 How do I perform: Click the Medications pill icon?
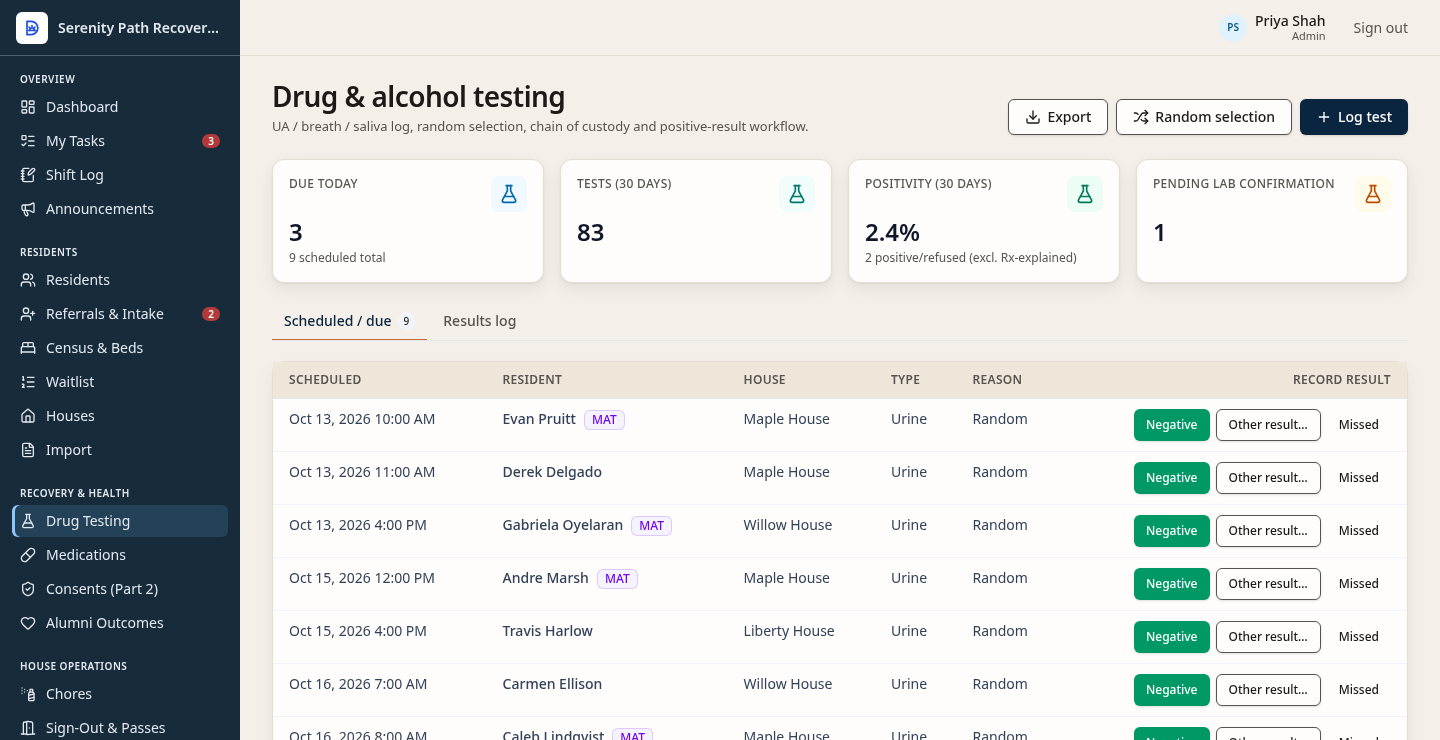(x=28, y=555)
